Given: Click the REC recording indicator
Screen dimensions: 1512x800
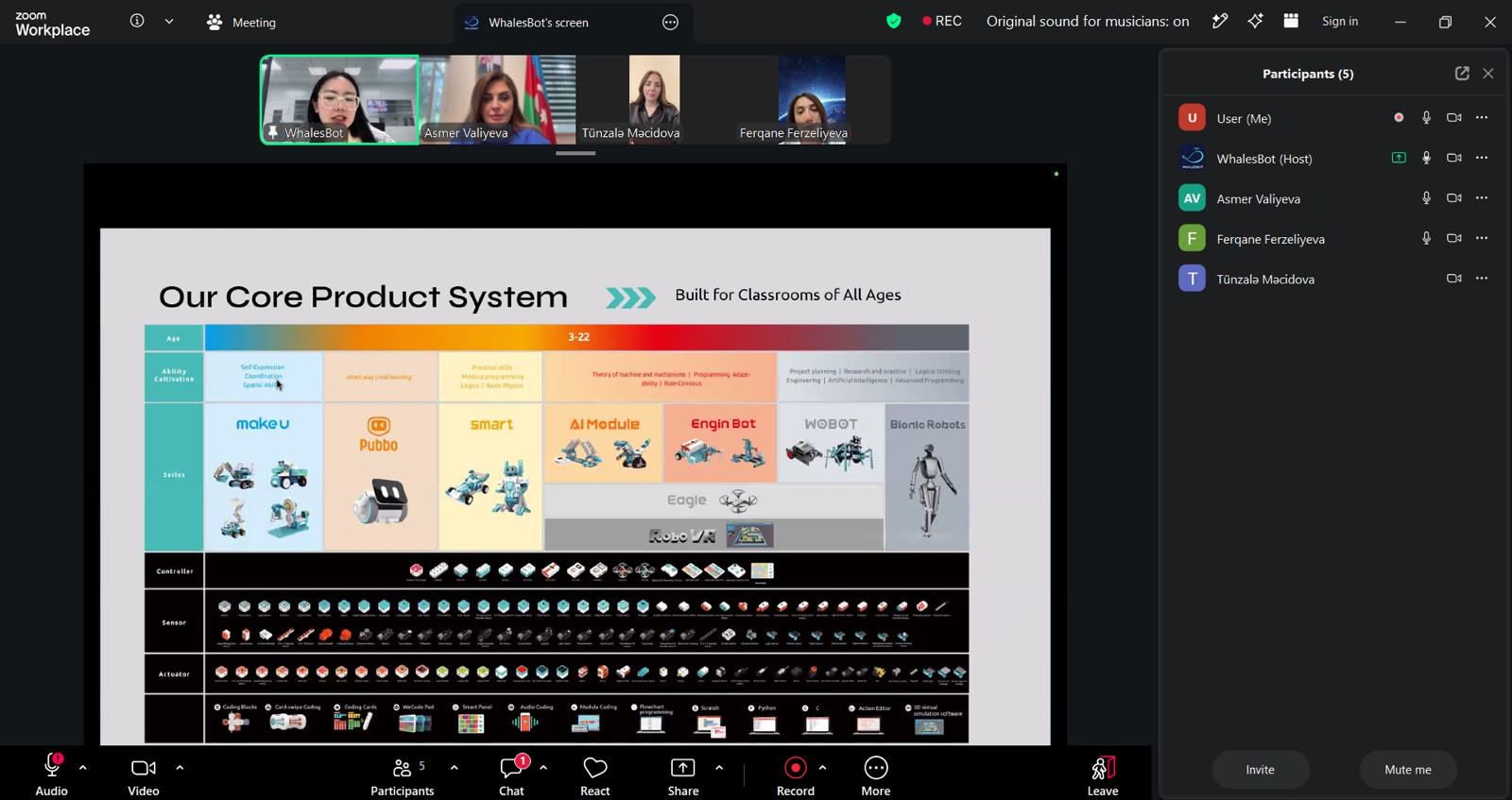Looking at the screenshot, I should [942, 21].
